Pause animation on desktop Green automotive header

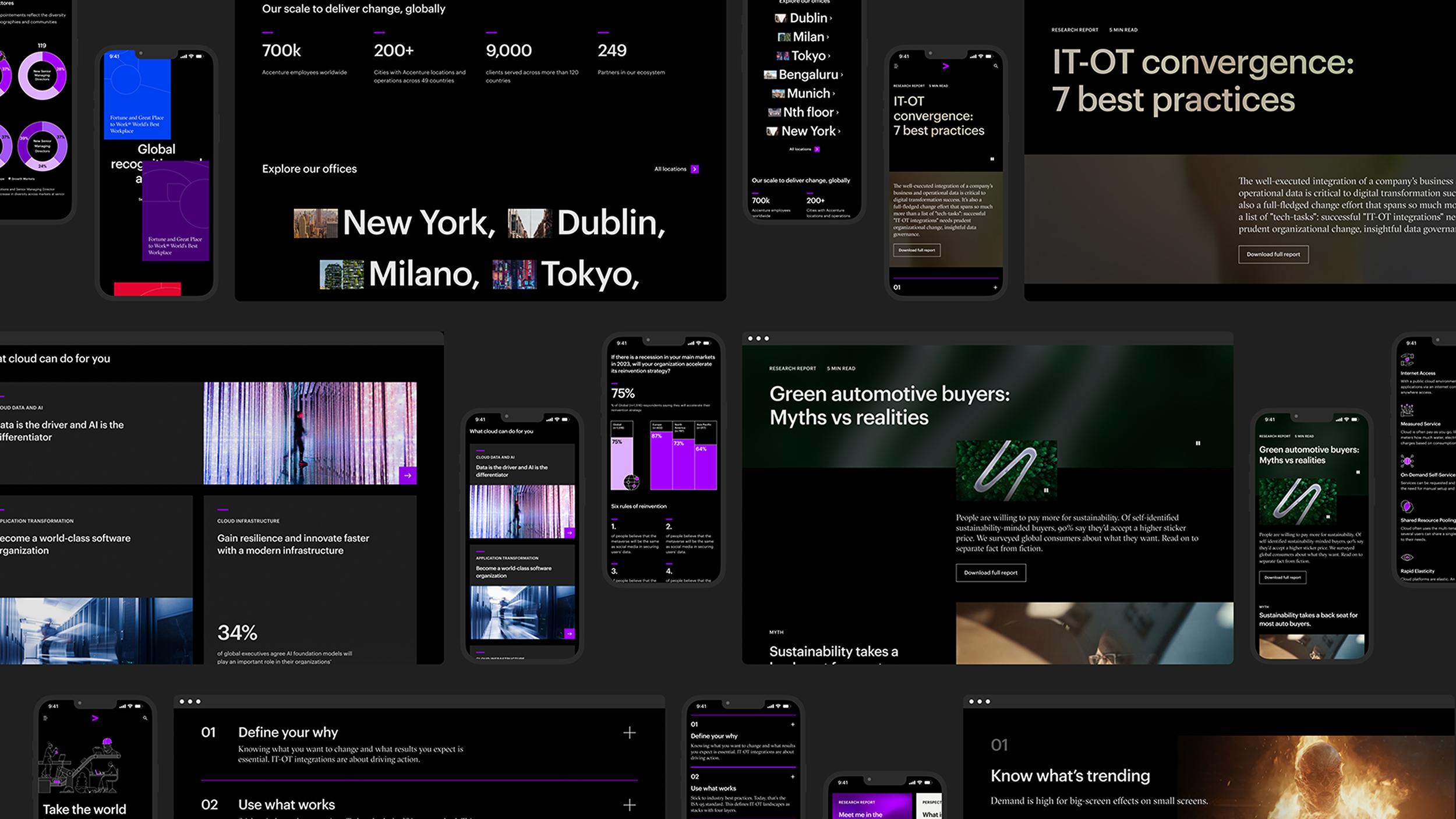(x=1198, y=443)
